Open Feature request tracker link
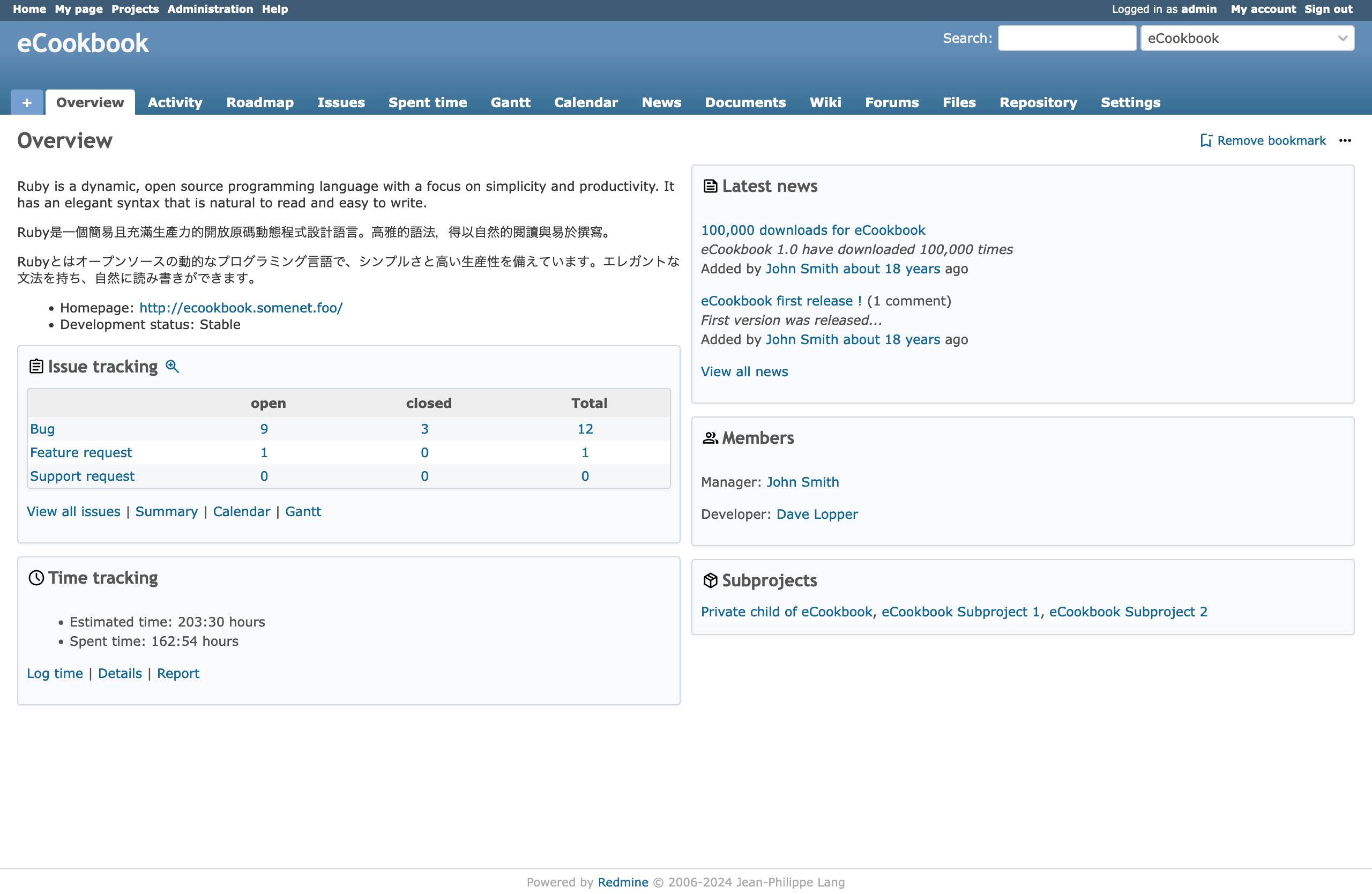 coord(81,452)
